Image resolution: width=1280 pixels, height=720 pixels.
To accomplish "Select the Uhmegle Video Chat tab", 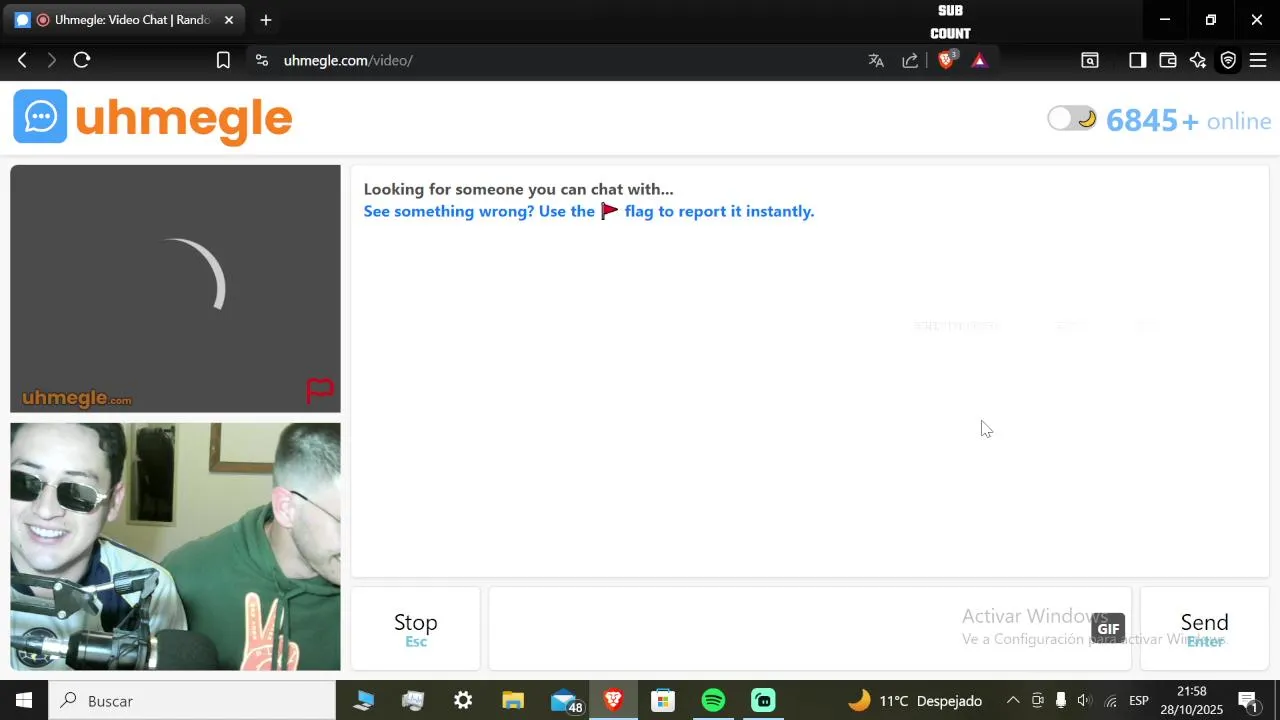I will tap(124, 20).
